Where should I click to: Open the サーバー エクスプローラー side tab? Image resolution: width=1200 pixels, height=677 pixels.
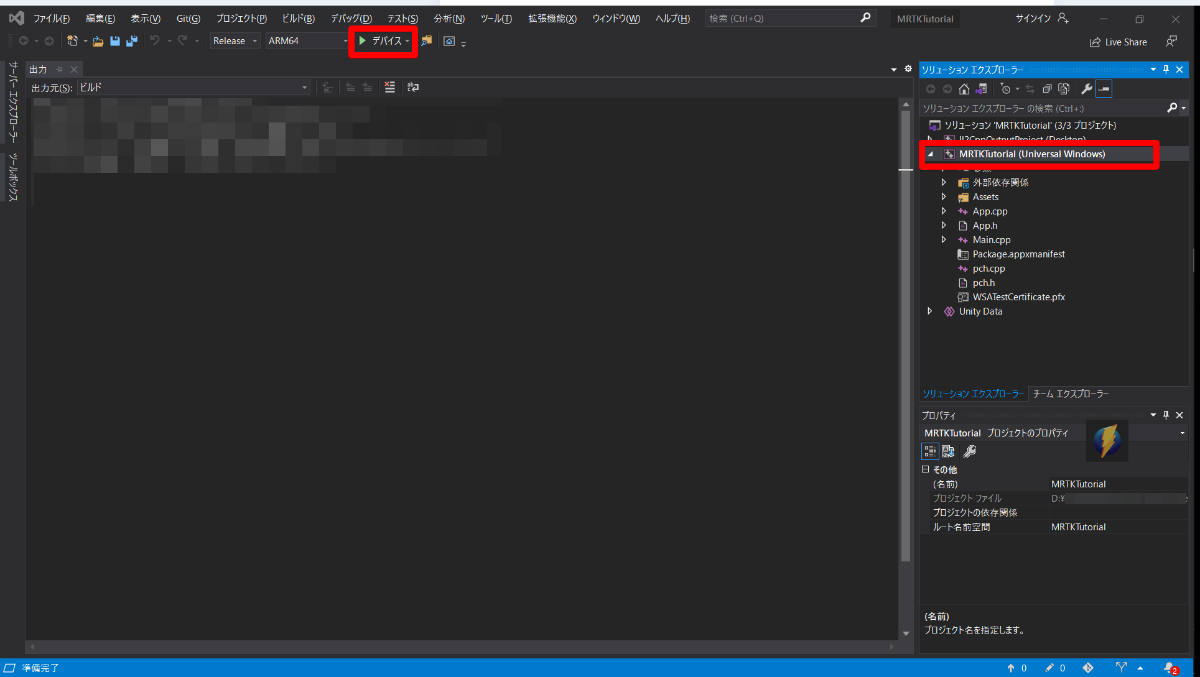pos(13,101)
